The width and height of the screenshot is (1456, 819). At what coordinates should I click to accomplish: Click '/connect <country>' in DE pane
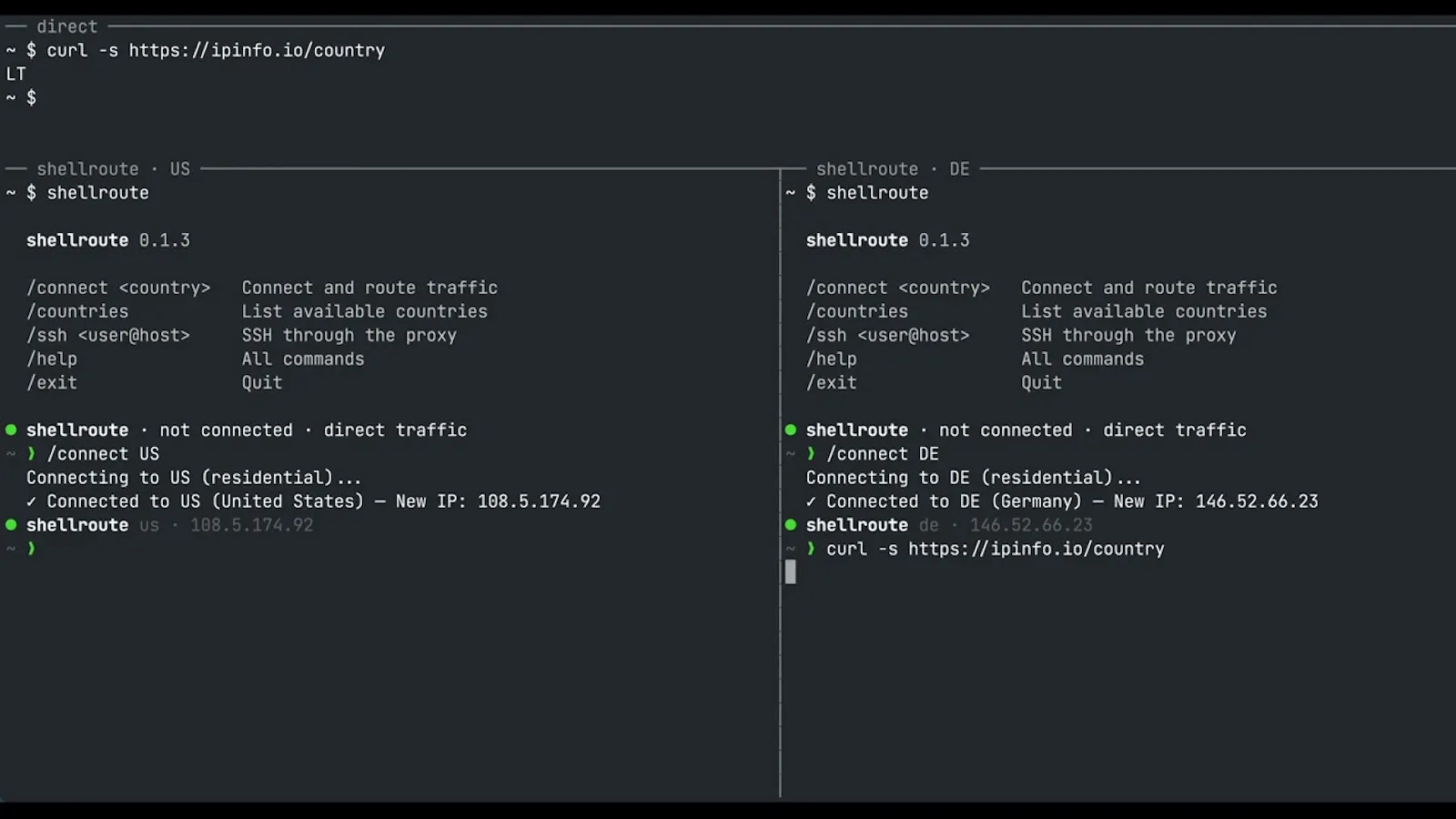tap(898, 288)
